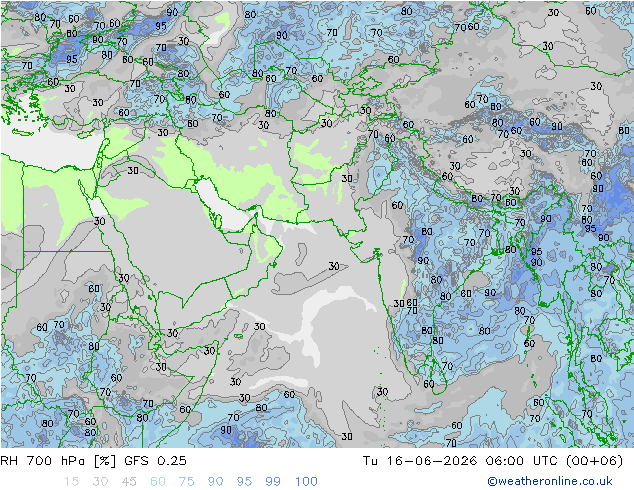Click the 95 value in the color legend

click(x=244, y=482)
